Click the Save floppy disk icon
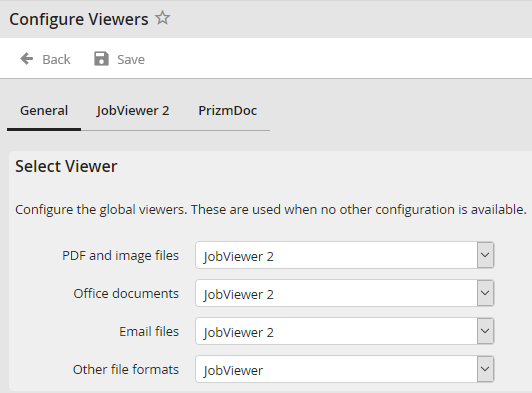 click(x=101, y=59)
